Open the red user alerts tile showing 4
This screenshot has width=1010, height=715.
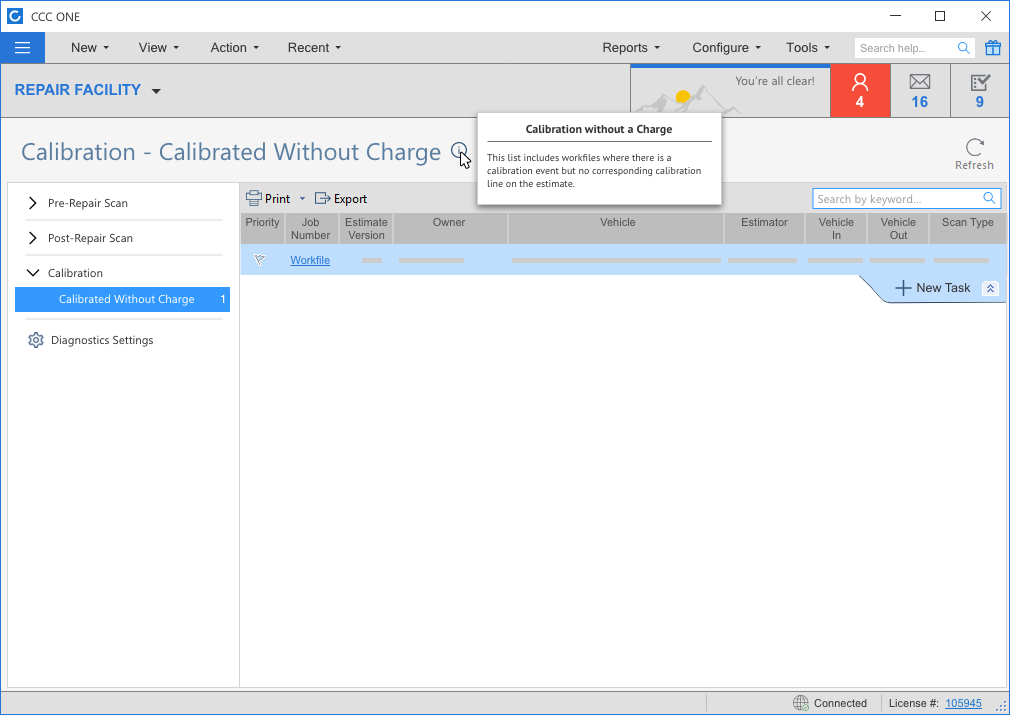click(x=860, y=91)
